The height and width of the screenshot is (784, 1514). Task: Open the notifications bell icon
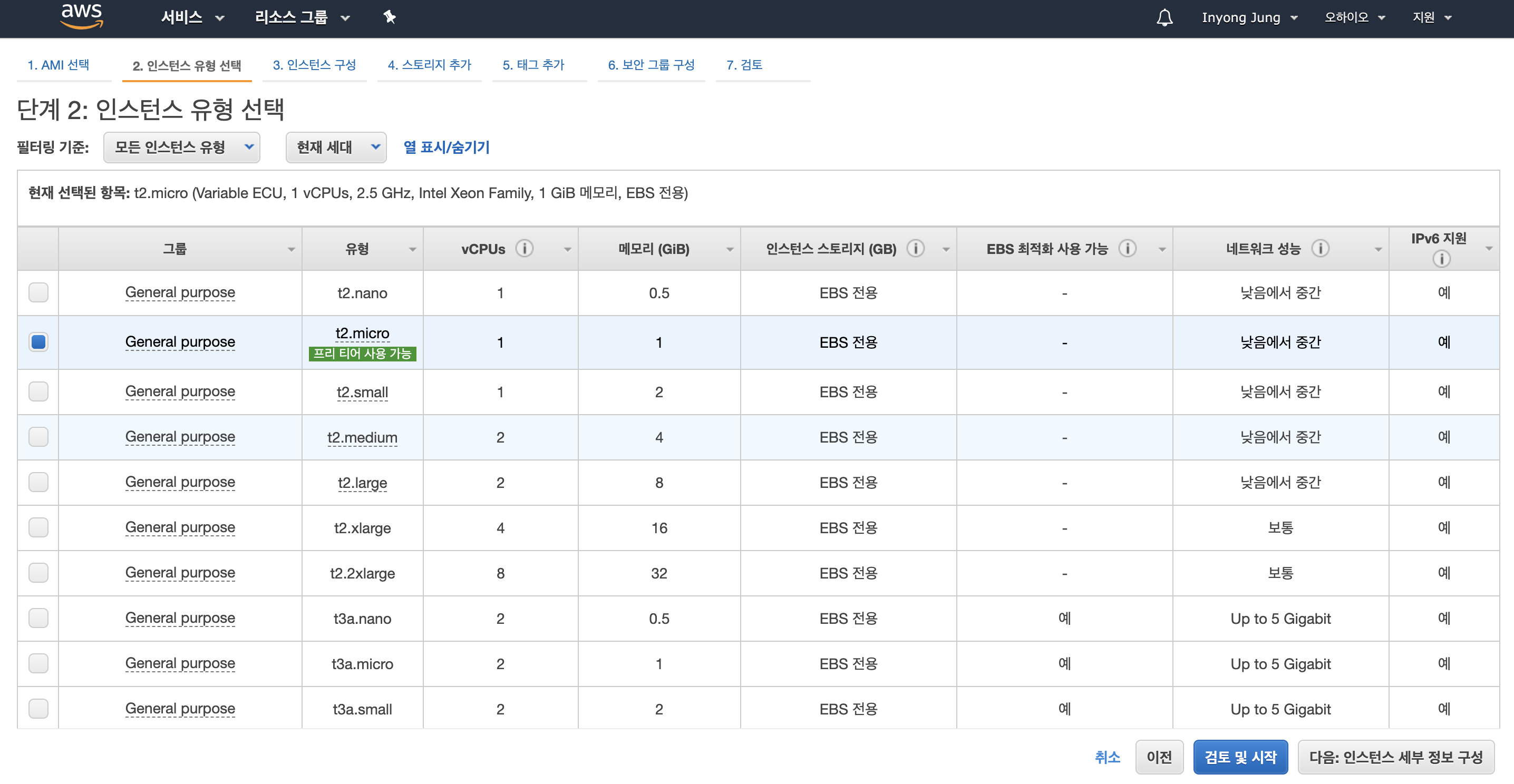[x=1164, y=17]
